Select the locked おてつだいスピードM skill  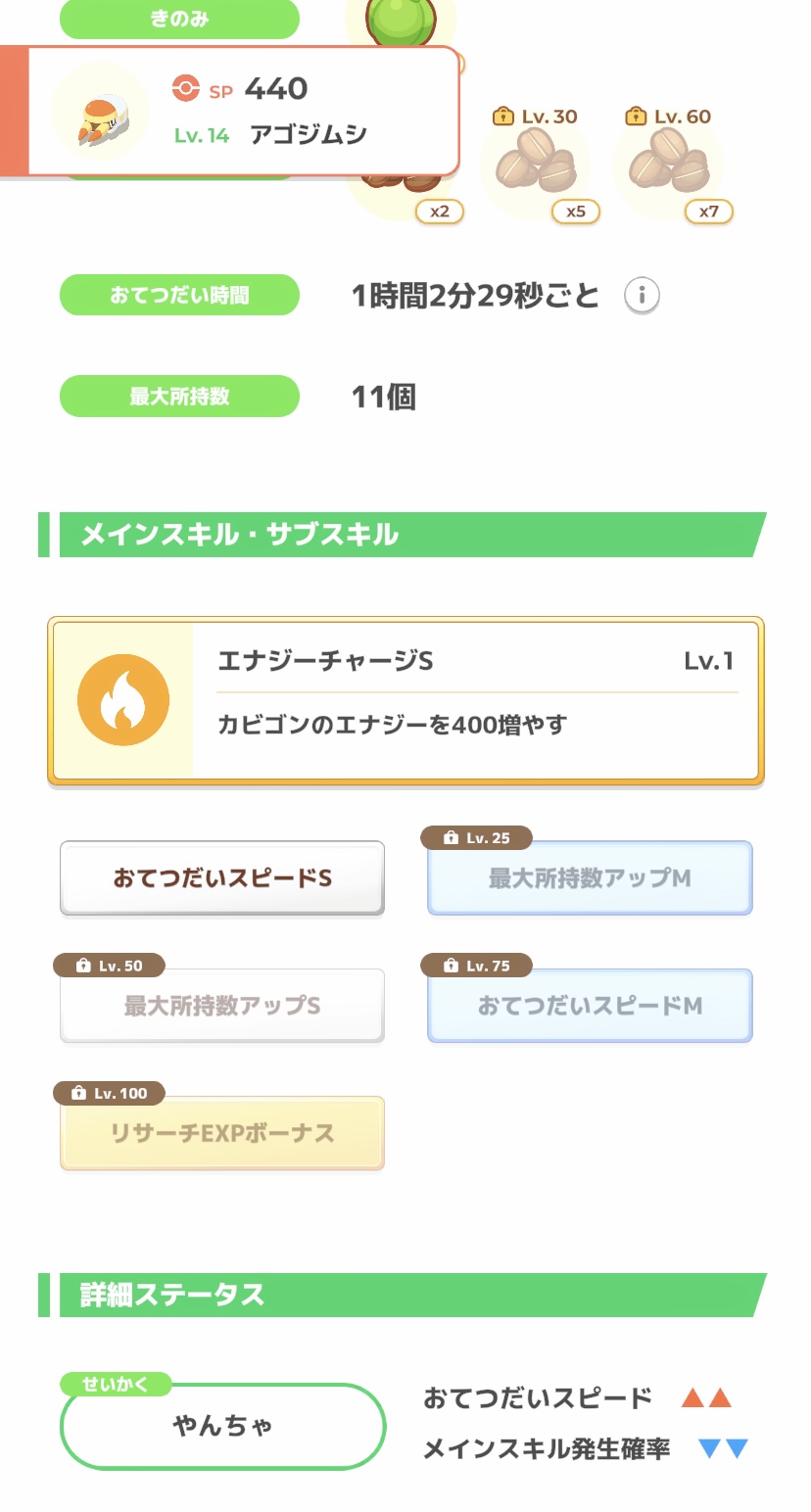(x=590, y=1006)
